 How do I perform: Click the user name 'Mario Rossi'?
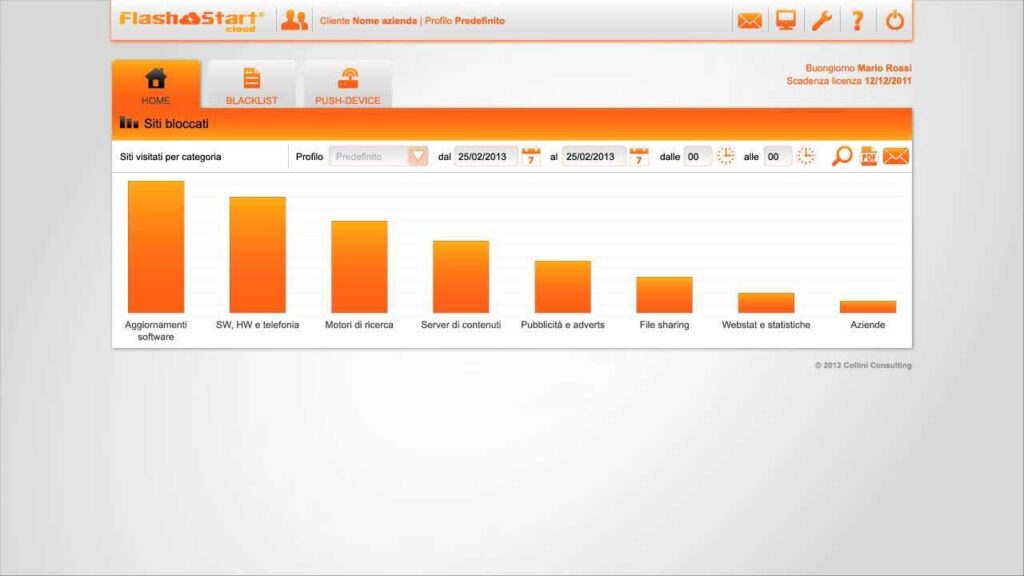pos(884,68)
